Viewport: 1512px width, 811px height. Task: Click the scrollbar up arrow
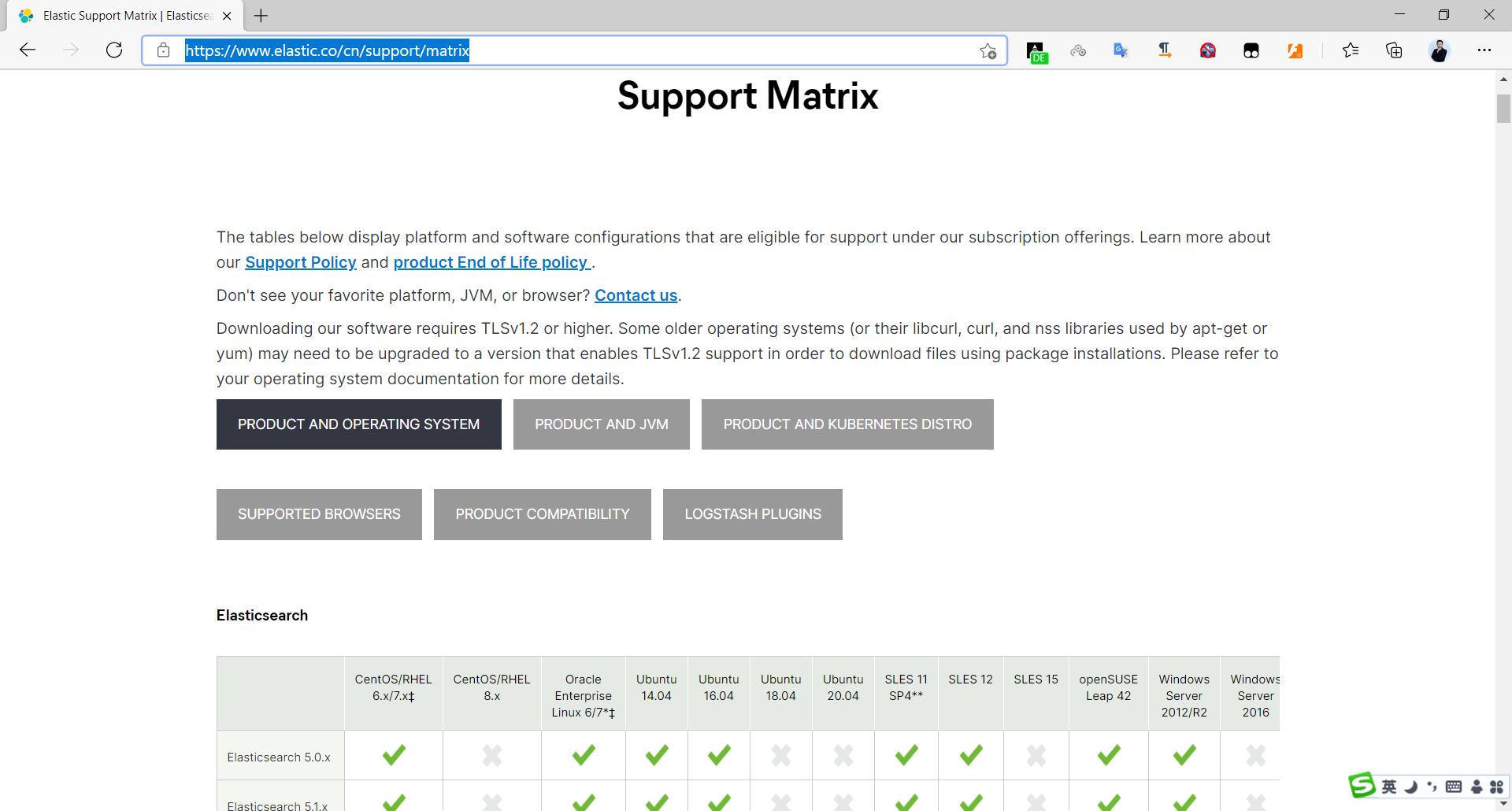pyautogui.click(x=1503, y=79)
